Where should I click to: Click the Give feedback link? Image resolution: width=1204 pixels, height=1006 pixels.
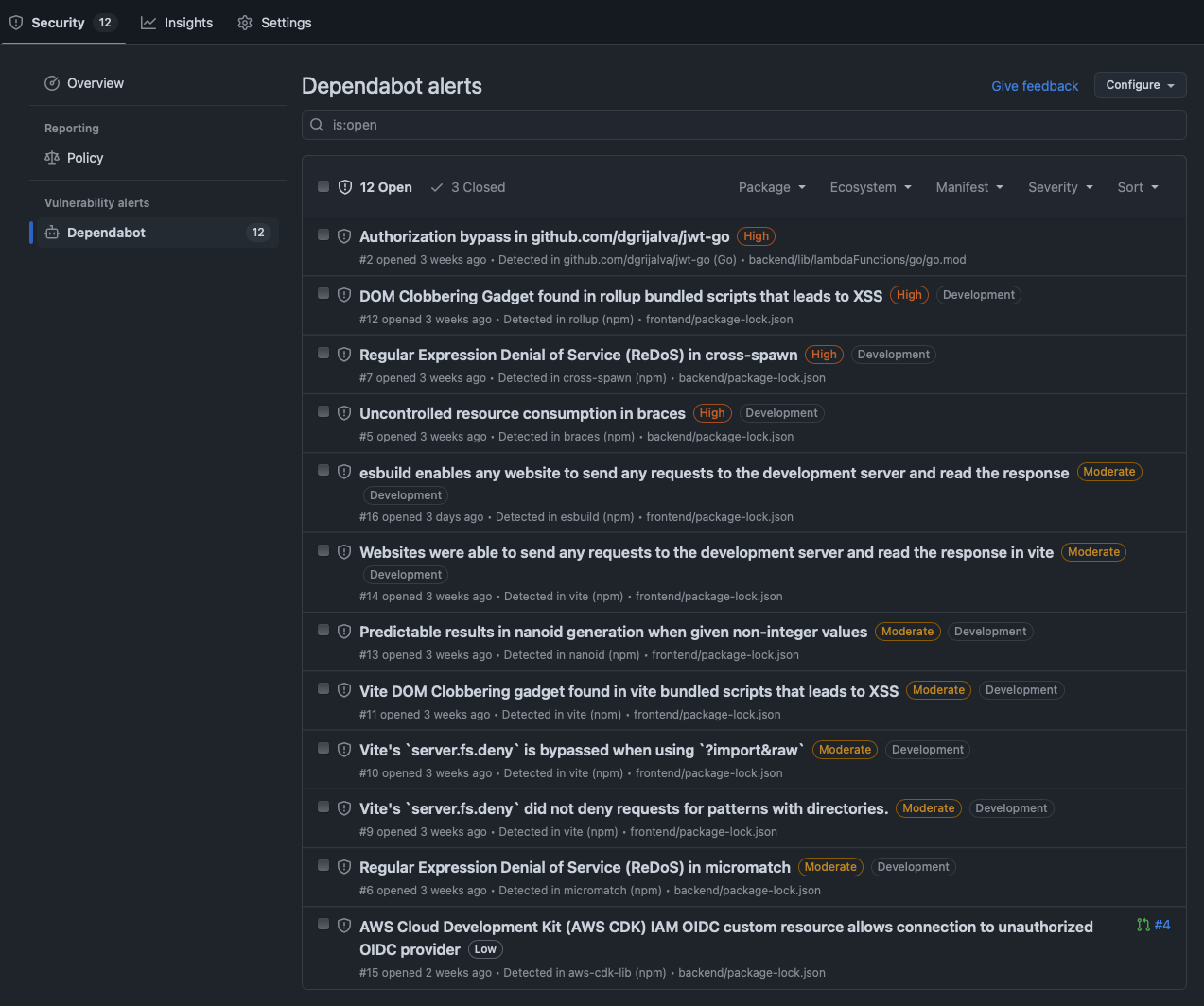pos(1034,85)
